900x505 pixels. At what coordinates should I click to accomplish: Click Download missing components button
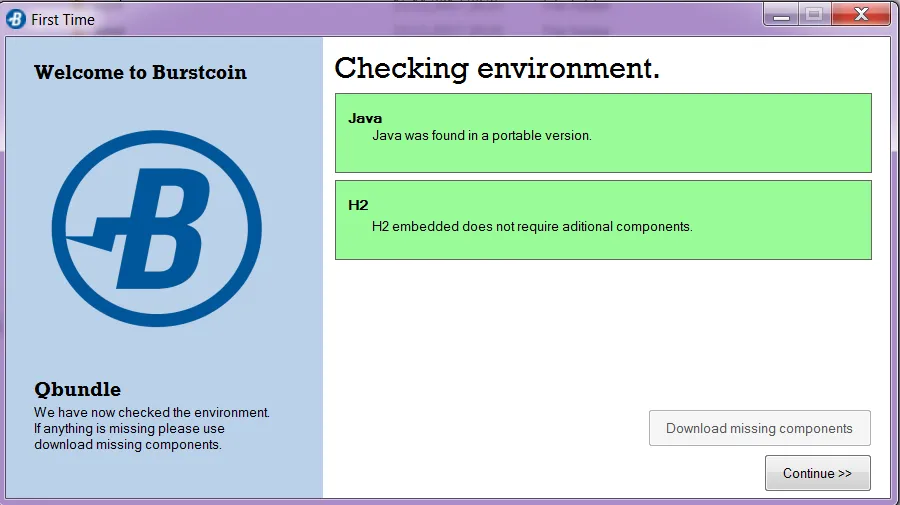coord(759,428)
